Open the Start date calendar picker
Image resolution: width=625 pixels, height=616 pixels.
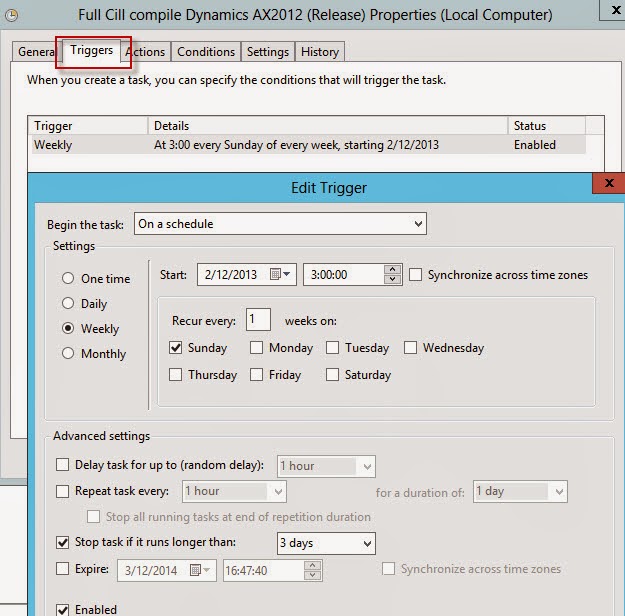click(280, 274)
